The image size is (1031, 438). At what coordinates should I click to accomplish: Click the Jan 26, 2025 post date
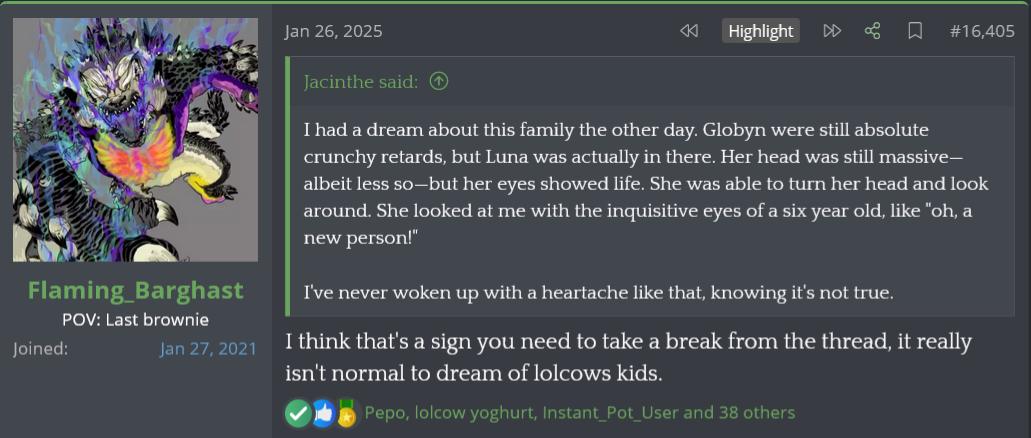coord(333,31)
